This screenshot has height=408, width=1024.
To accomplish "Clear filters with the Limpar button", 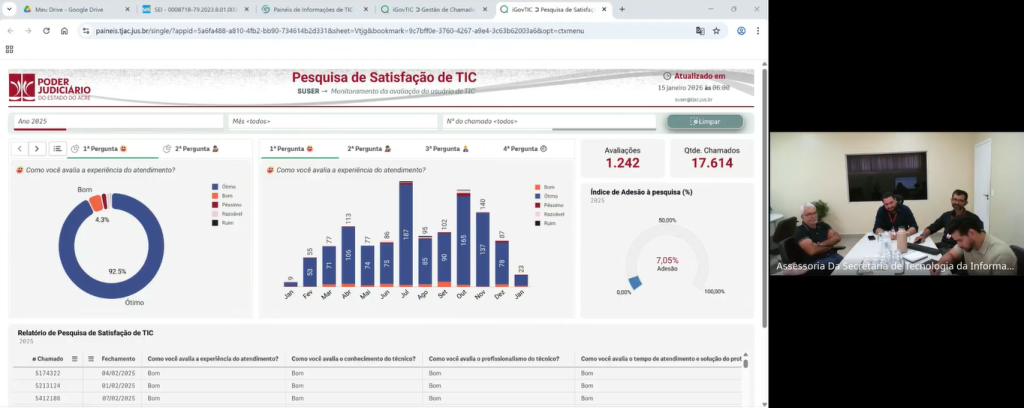I will tap(705, 121).
